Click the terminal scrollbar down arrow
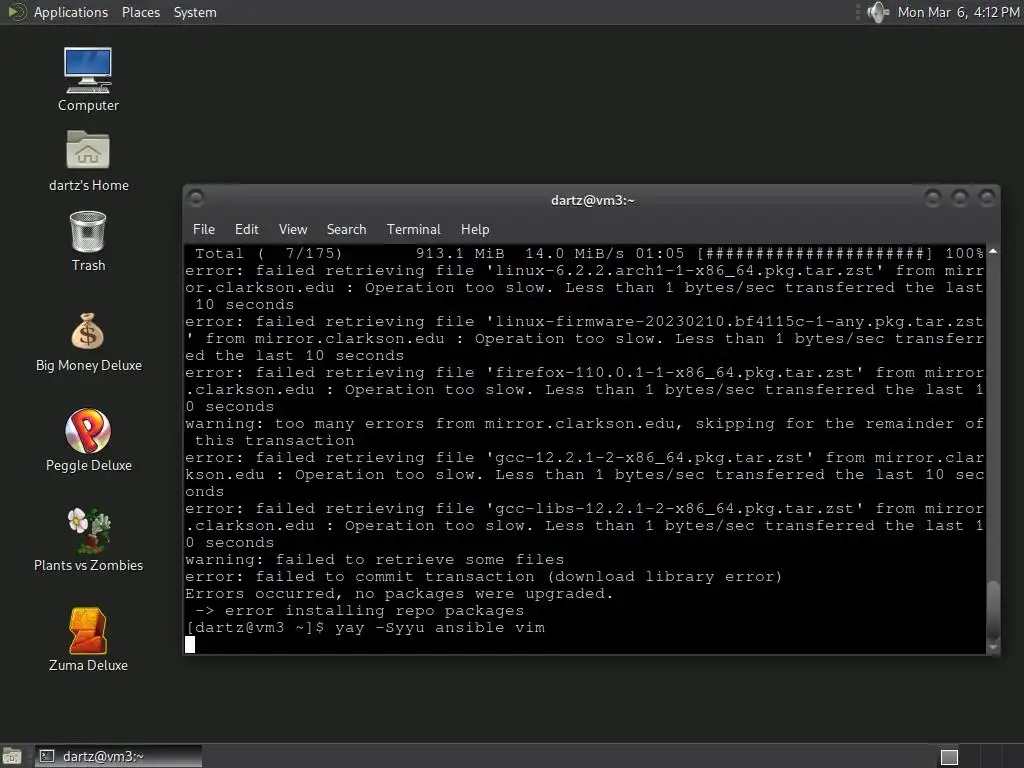The image size is (1024, 768). coord(993,647)
